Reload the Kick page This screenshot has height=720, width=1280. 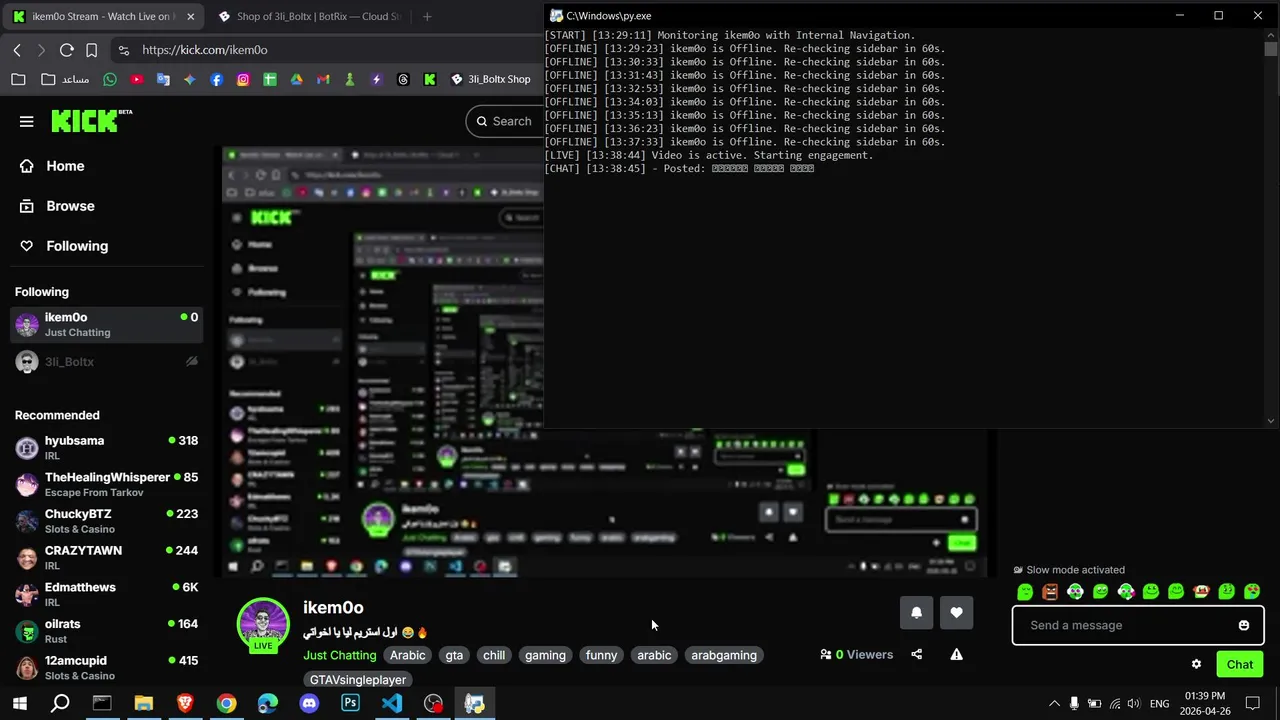tap(66, 50)
